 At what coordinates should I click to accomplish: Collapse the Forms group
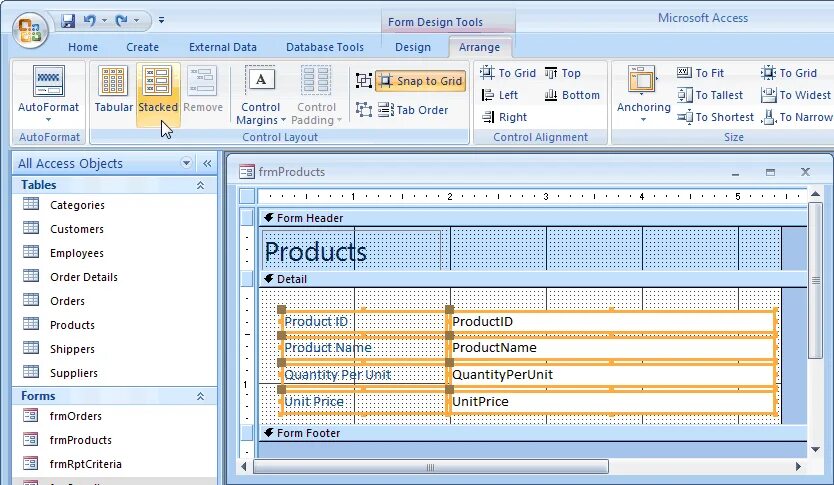pos(201,396)
